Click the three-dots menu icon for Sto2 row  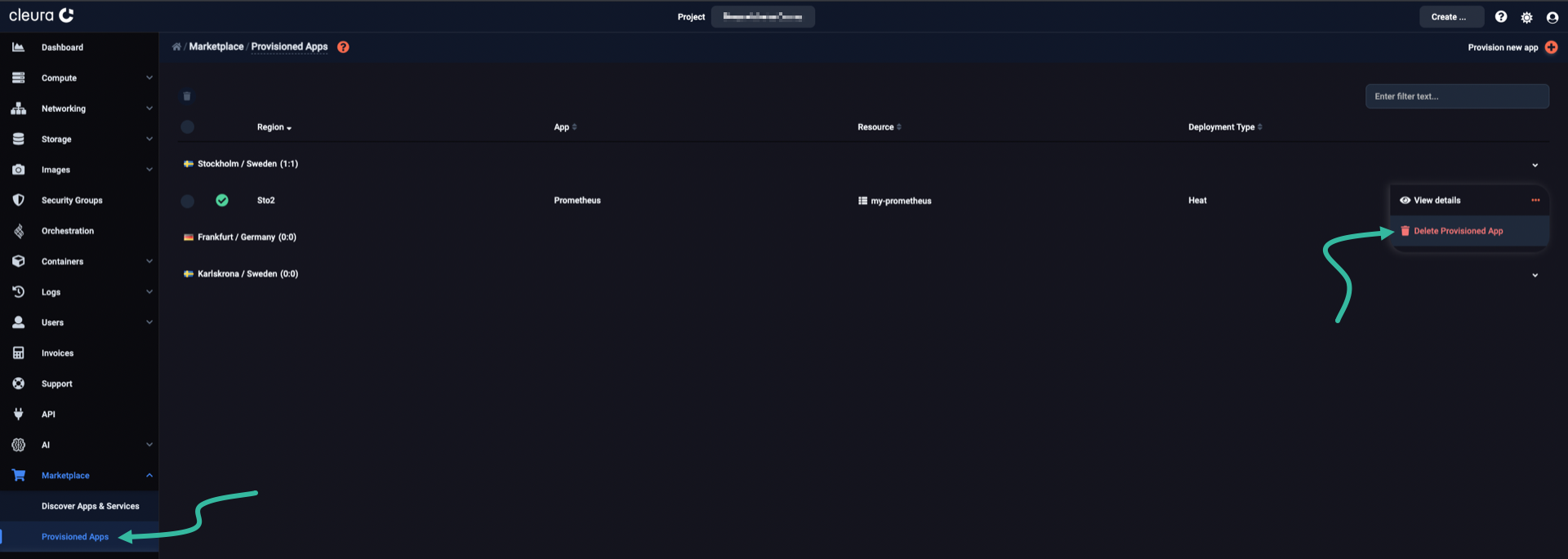pyautogui.click(x=1535, y=200)
